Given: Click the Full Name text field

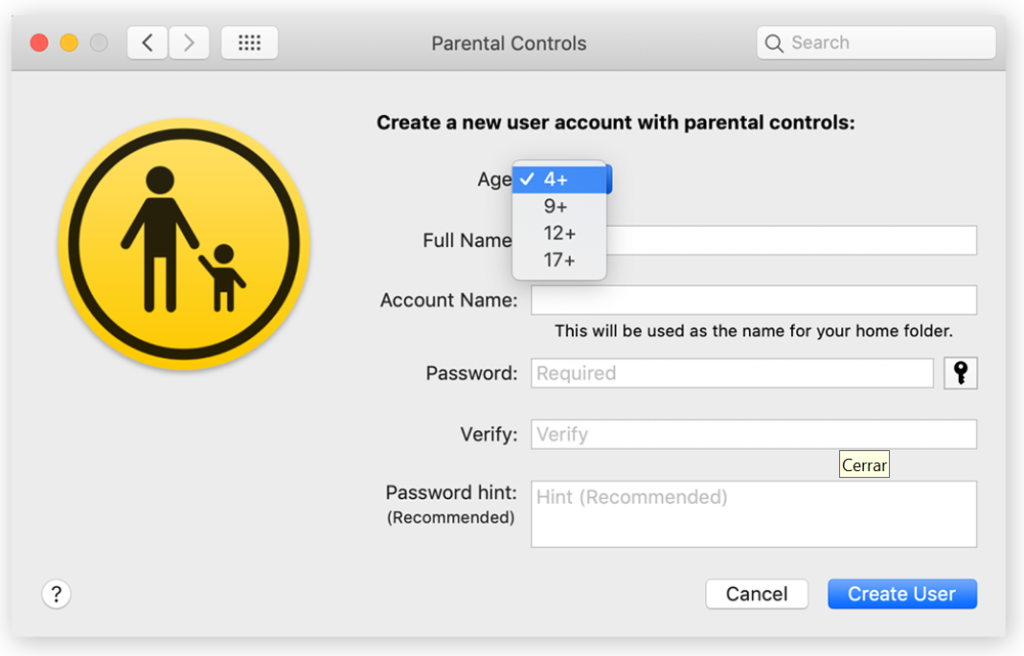Looking at the screenshot, I should 790,241.
